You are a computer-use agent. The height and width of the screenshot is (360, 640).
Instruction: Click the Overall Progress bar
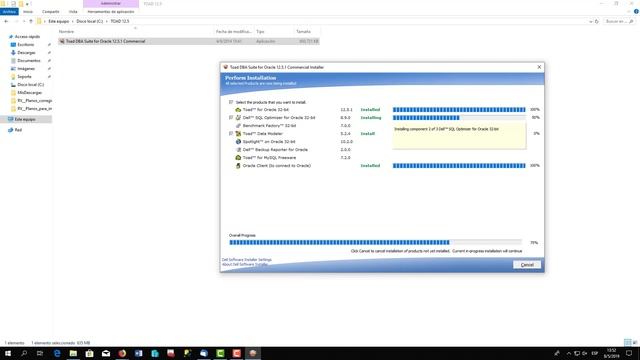coord(375,242)
